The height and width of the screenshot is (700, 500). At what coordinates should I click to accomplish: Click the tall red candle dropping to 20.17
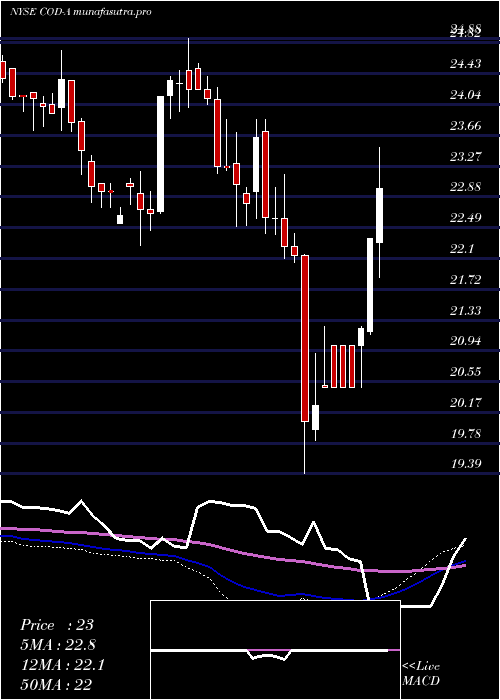tap(305, 338)
